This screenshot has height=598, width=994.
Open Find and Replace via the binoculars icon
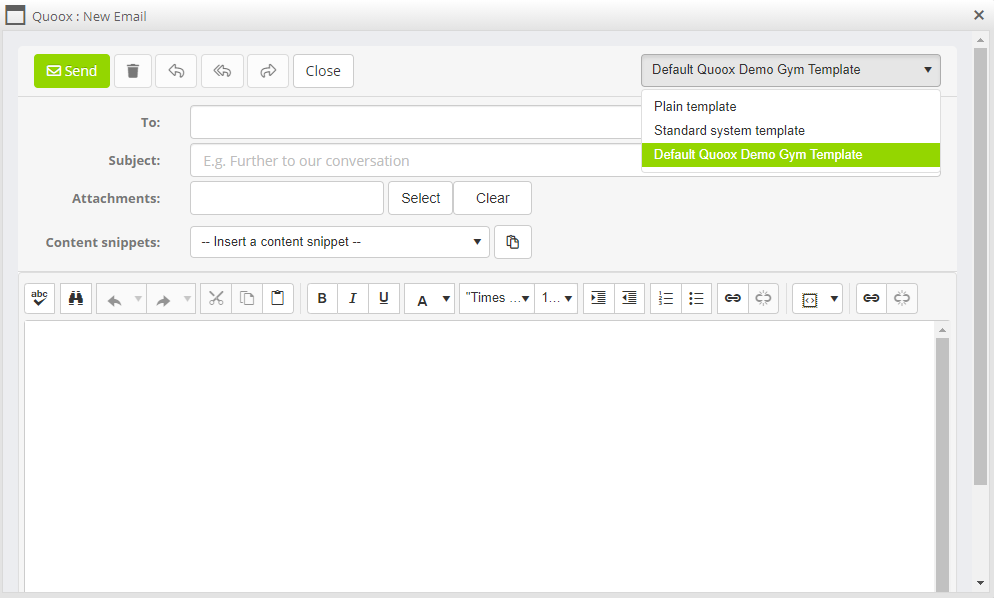(76, 298)
